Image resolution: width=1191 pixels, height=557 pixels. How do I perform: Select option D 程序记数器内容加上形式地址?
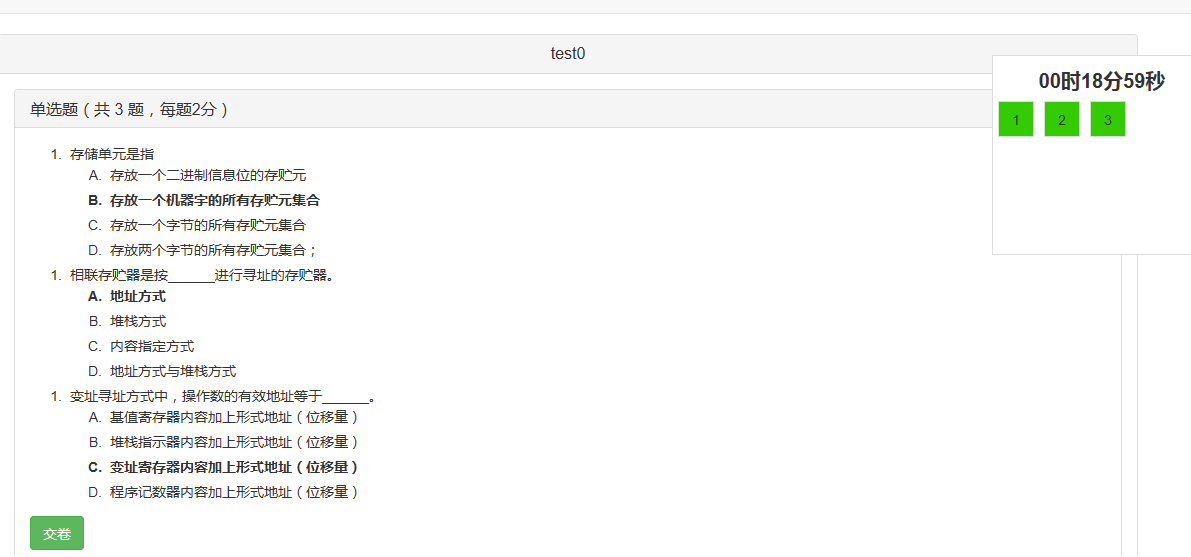[234, 492]
